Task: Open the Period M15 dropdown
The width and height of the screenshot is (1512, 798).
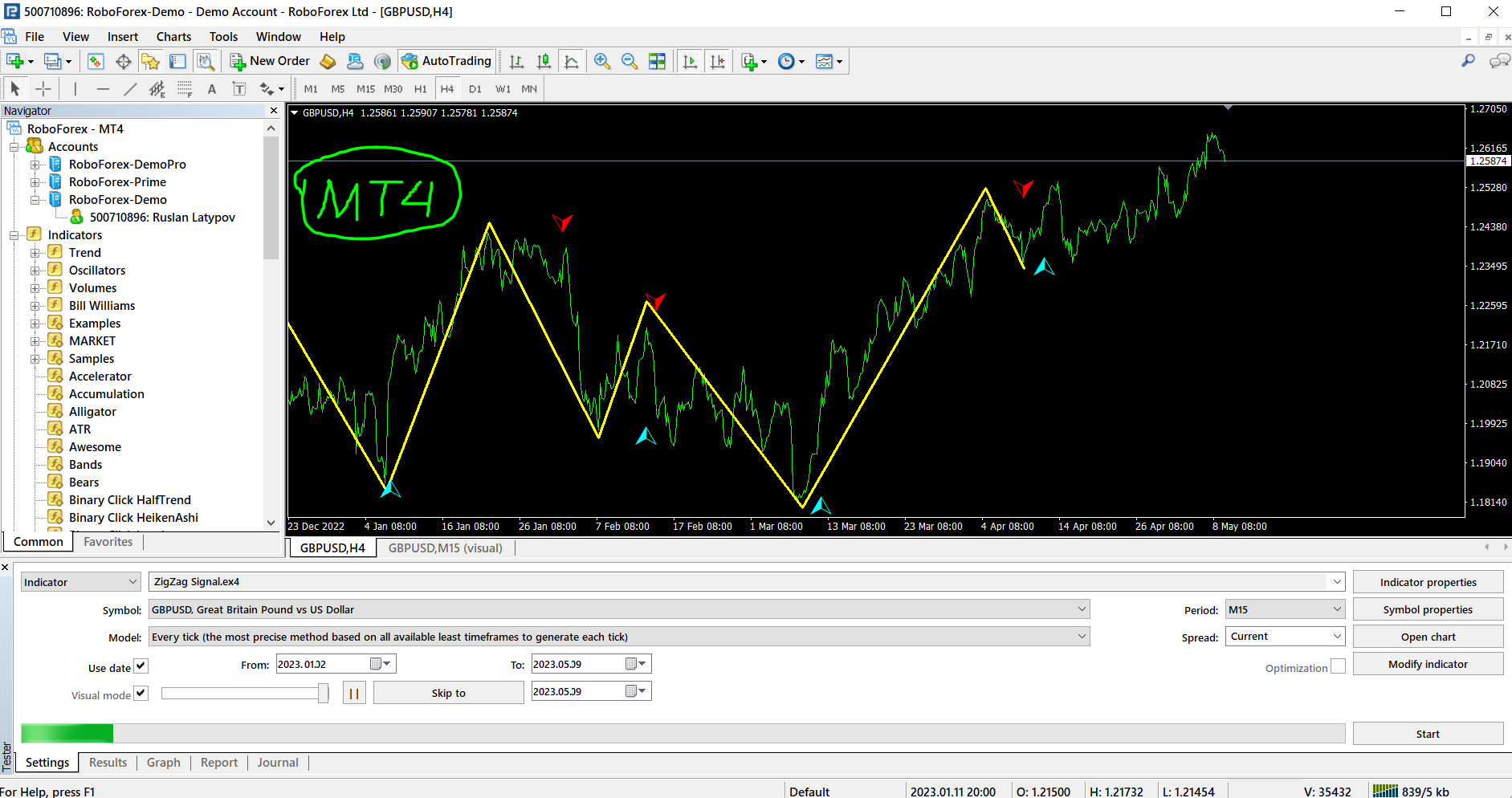Action: [1285, 609]
